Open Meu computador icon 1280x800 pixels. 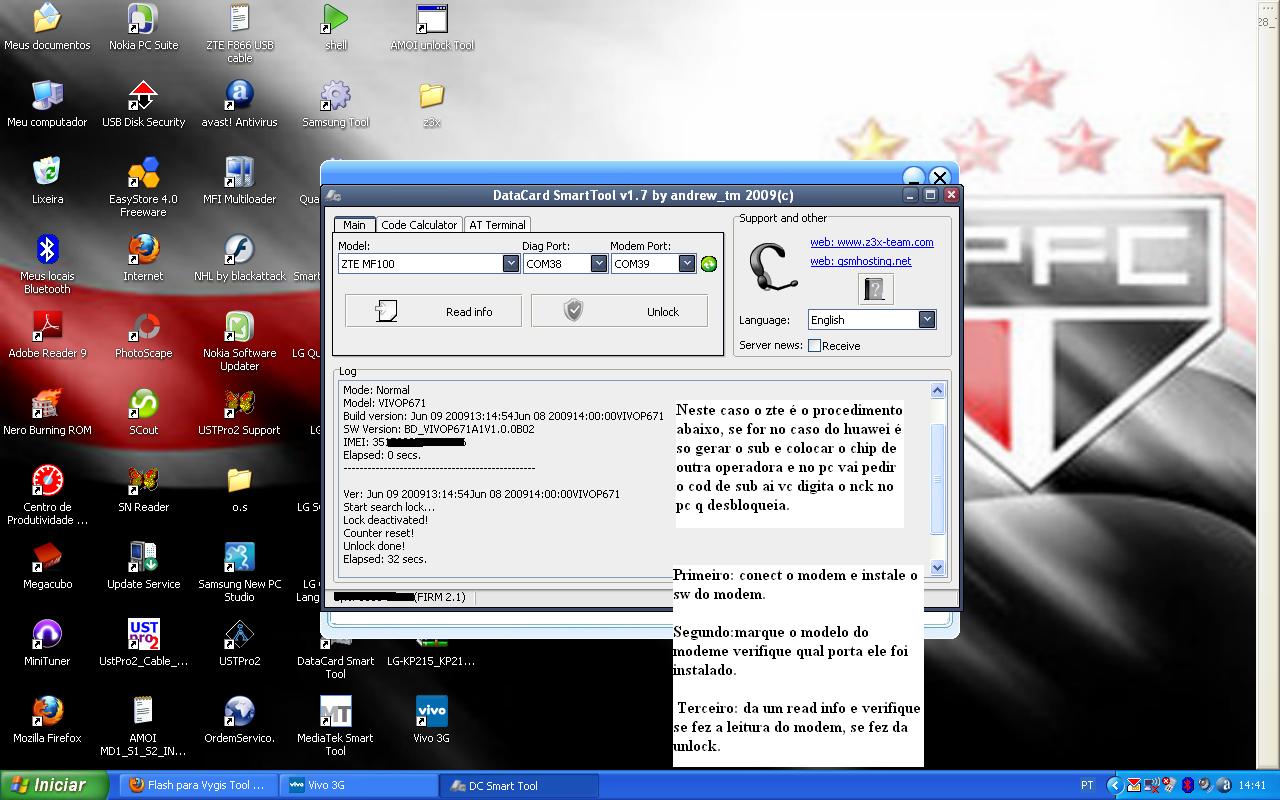(x=47, y=104)
